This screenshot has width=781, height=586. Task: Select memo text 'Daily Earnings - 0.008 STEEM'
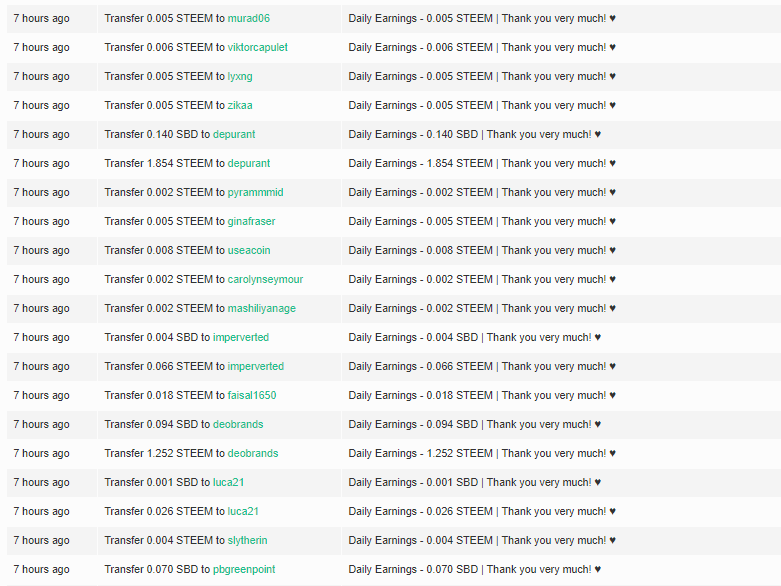[420, 250]
